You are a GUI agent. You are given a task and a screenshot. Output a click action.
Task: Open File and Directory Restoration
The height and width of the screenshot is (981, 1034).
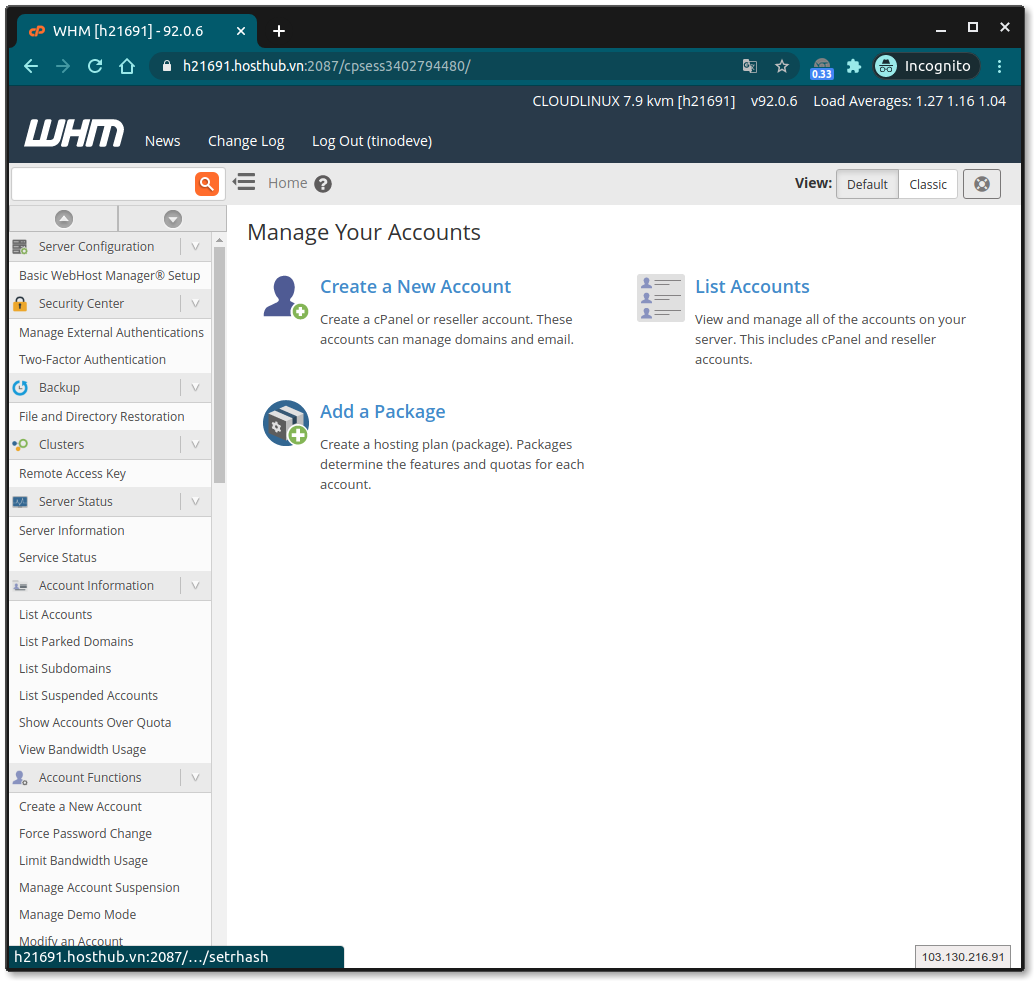[x=102, y=417]
